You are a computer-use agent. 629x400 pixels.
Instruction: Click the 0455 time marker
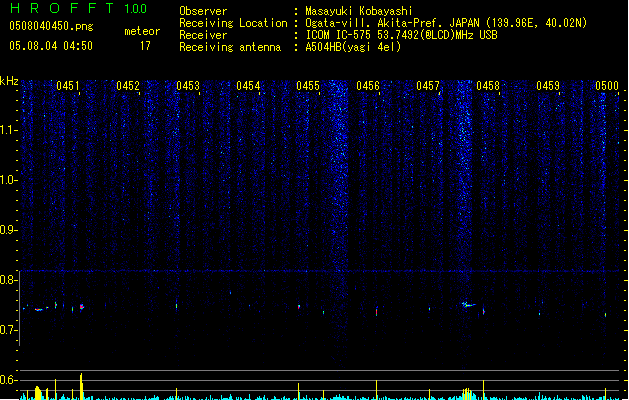pos(308,85)
